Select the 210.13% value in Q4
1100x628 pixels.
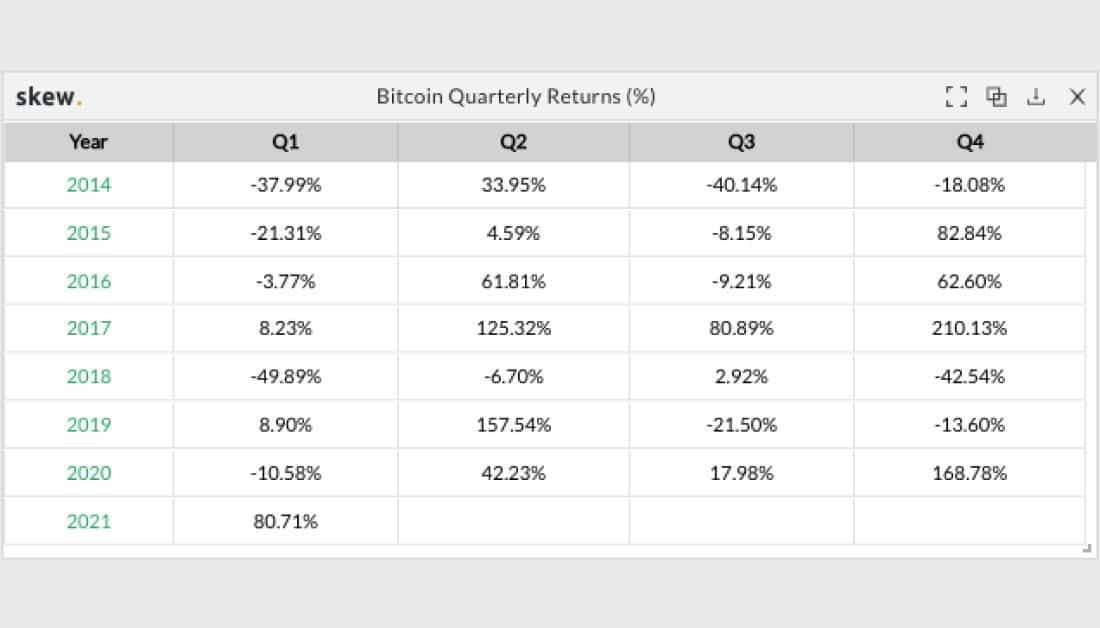coord(969,329)
